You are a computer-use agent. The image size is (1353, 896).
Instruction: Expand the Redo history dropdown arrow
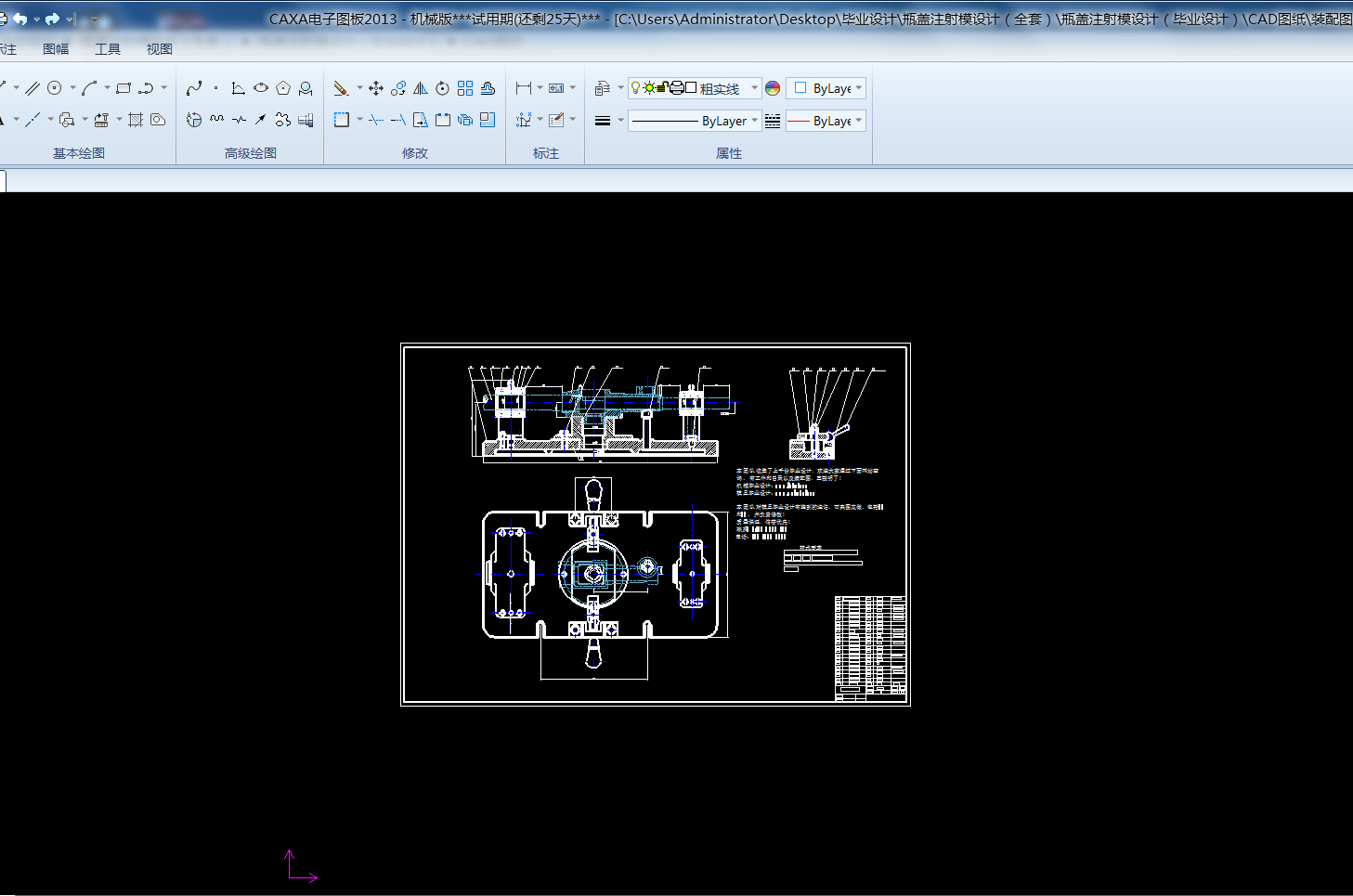pyautogui.click(x=70, y=19)
